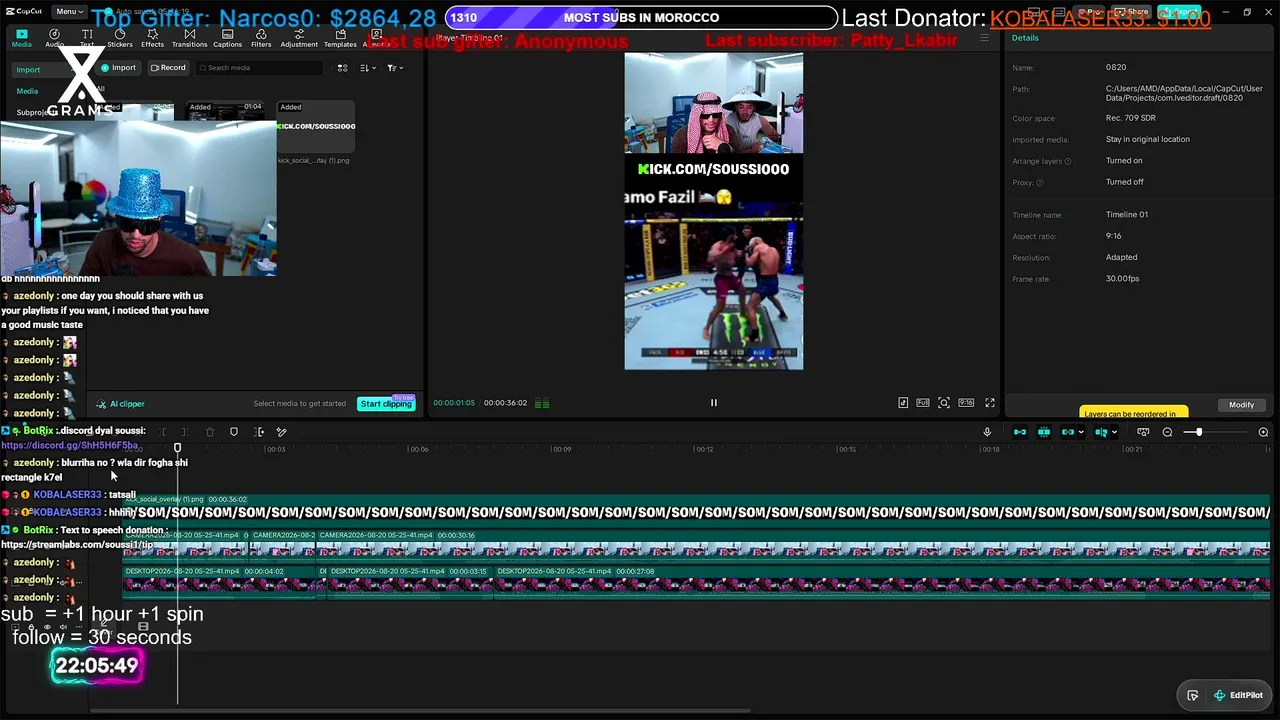Viewport: 1280px width, 720px height.
Task: Click the timeline playhead marker
Action: point(178,448)
